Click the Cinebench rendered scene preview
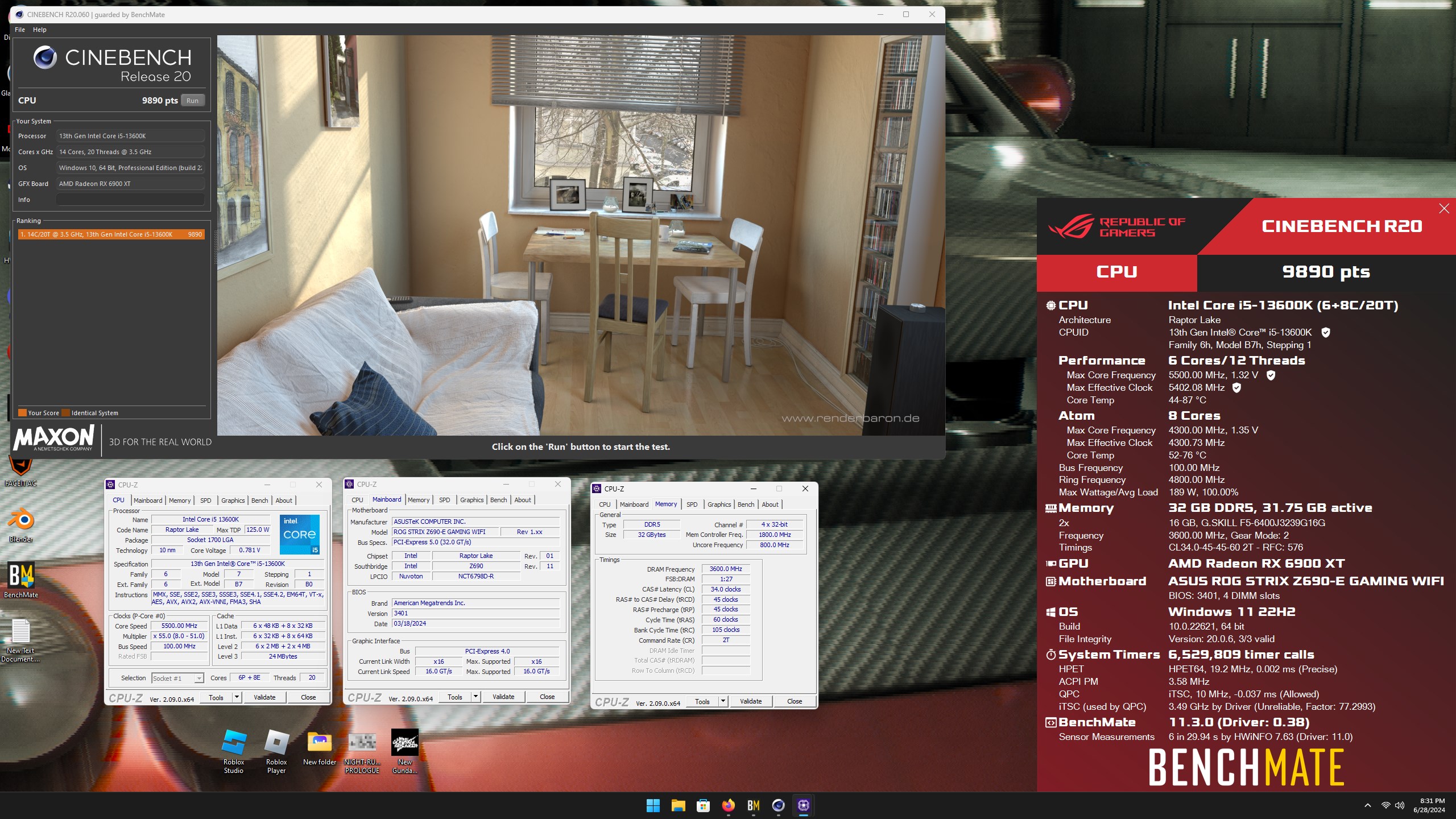This screenshot has width=1456, height=819. (581, 235)
